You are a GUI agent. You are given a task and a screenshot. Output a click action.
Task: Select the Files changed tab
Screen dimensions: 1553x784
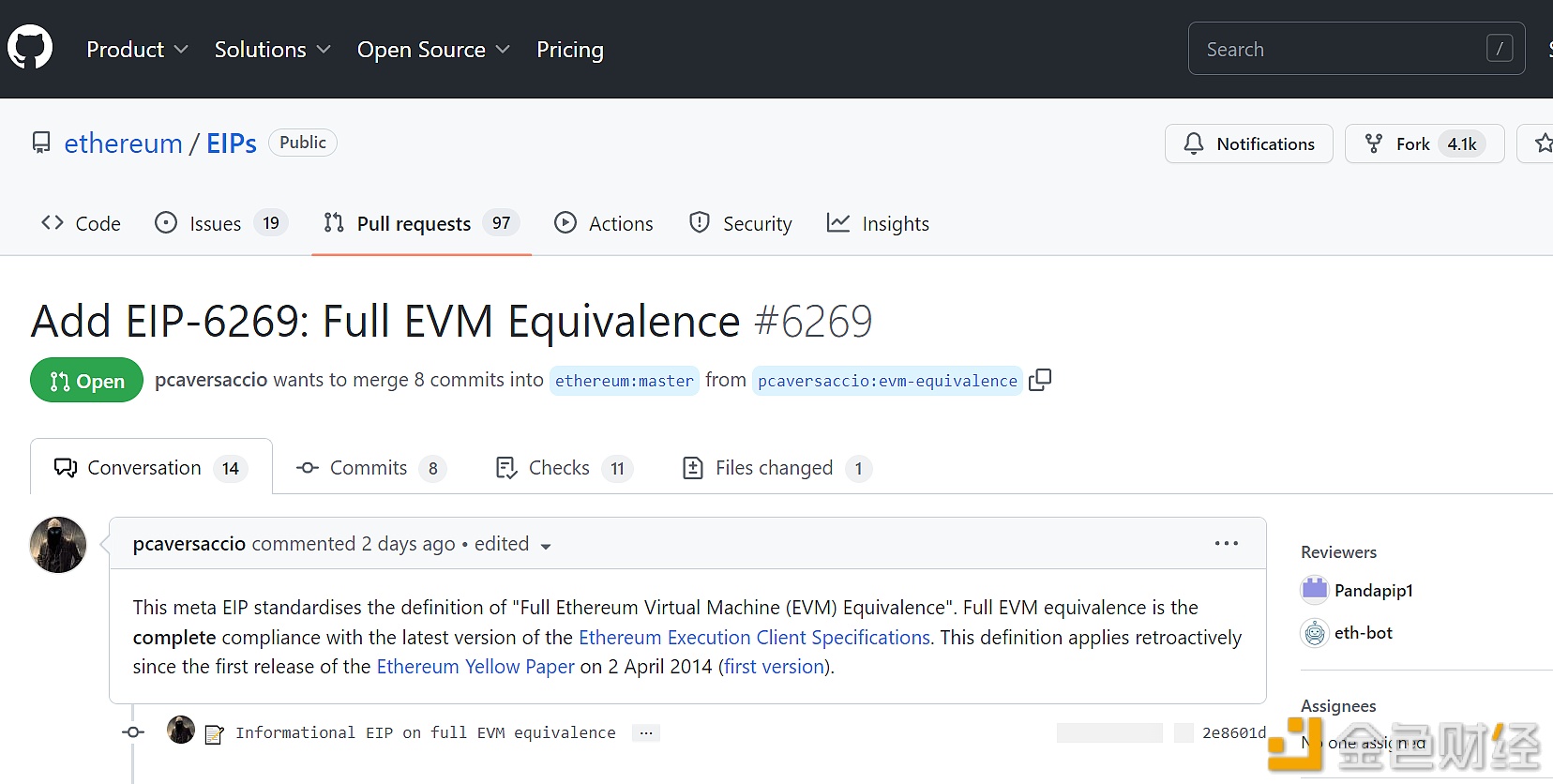(x=776, y=467)
